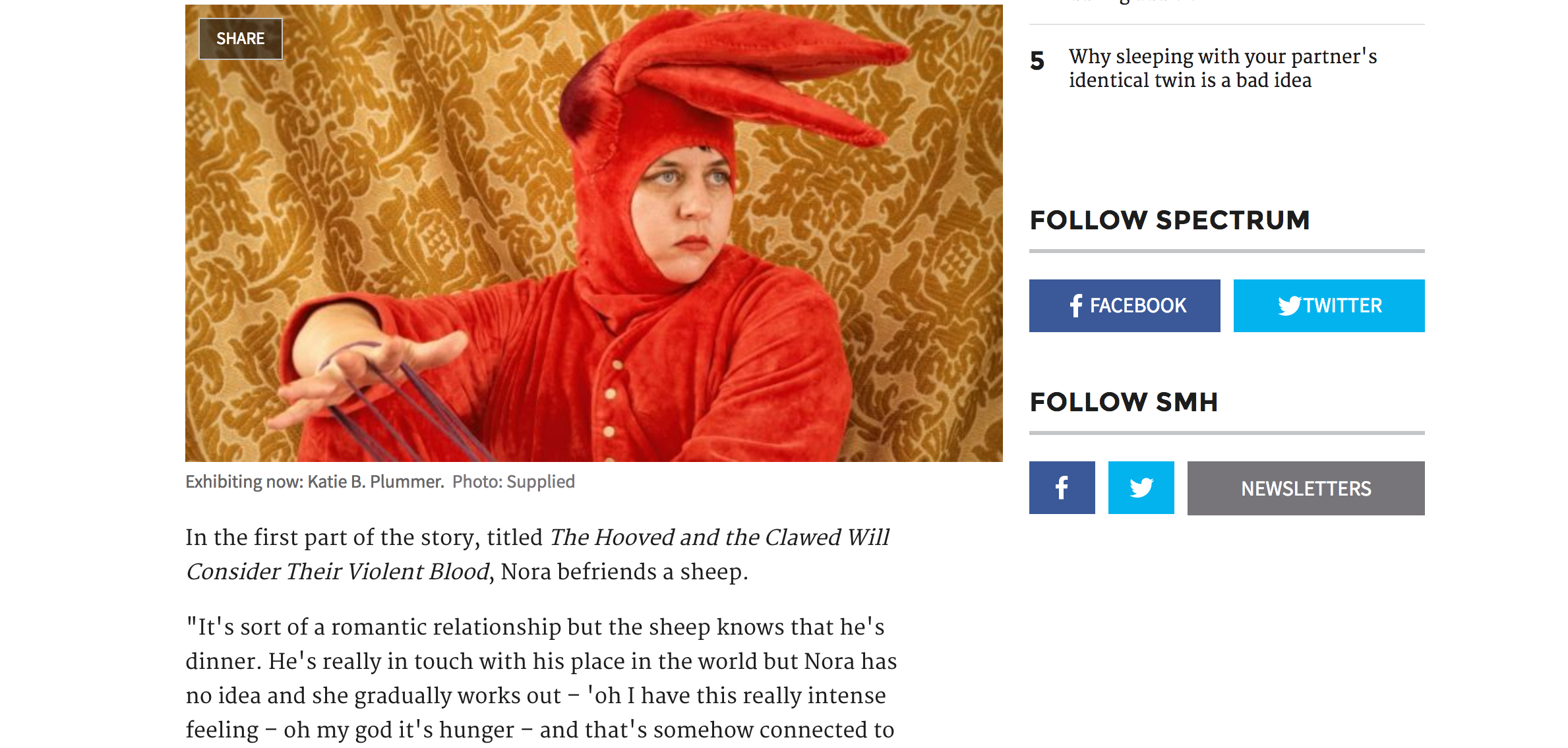This screenshot has width=1568, height=748.
Task: Click the sentence 'Nora befriends a sheep'
Action: (x=624, y=572)
